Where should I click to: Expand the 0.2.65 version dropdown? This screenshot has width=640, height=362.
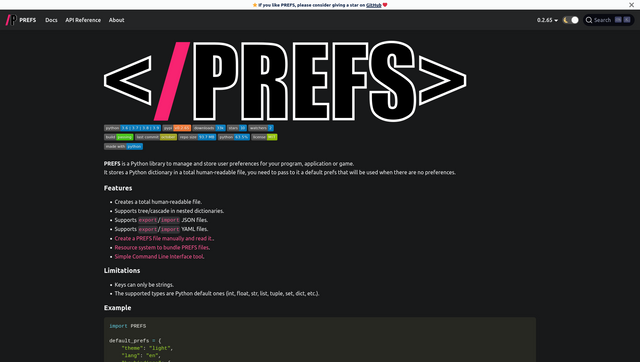tap(547, 20)
